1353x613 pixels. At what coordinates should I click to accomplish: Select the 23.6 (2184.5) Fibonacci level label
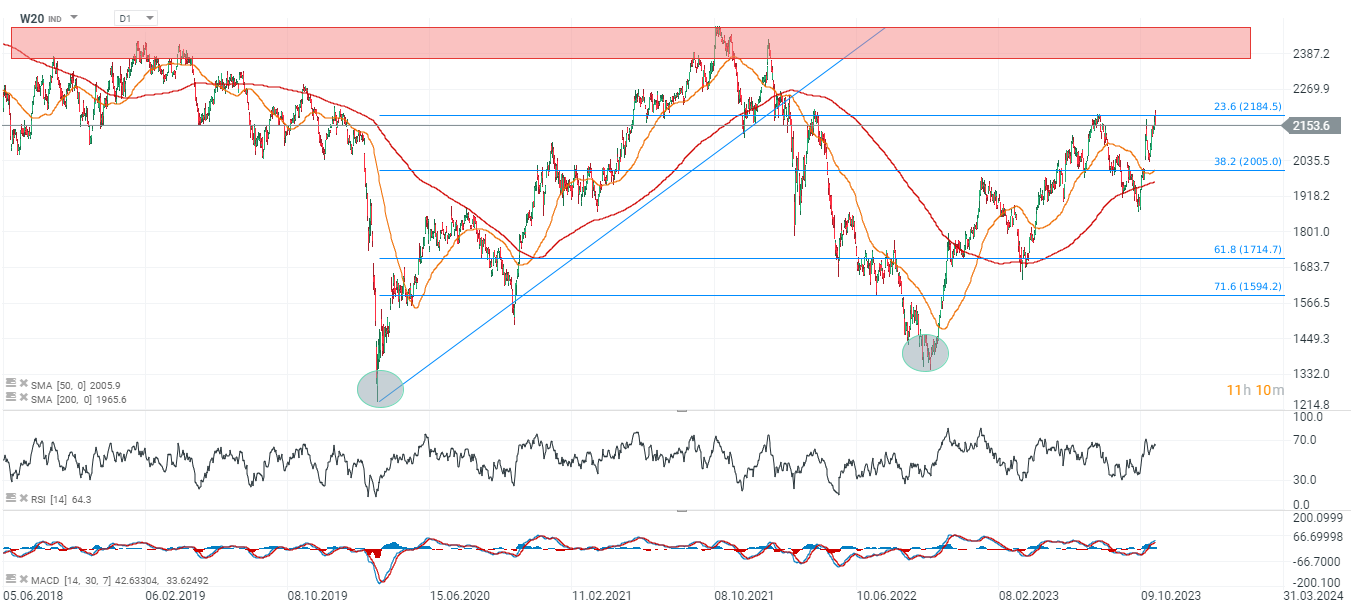pyautogui.click(x=1247, y=106)
